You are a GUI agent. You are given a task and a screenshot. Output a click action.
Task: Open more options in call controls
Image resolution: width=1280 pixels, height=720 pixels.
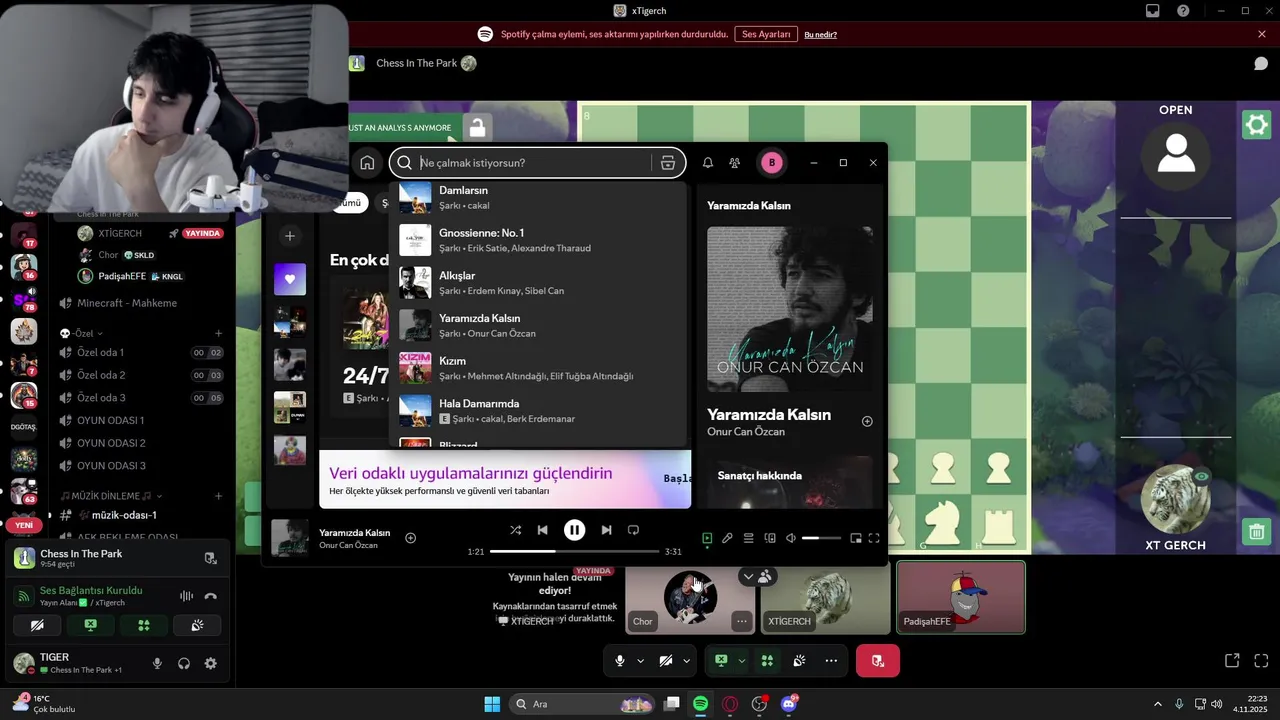tap(831, 661)
